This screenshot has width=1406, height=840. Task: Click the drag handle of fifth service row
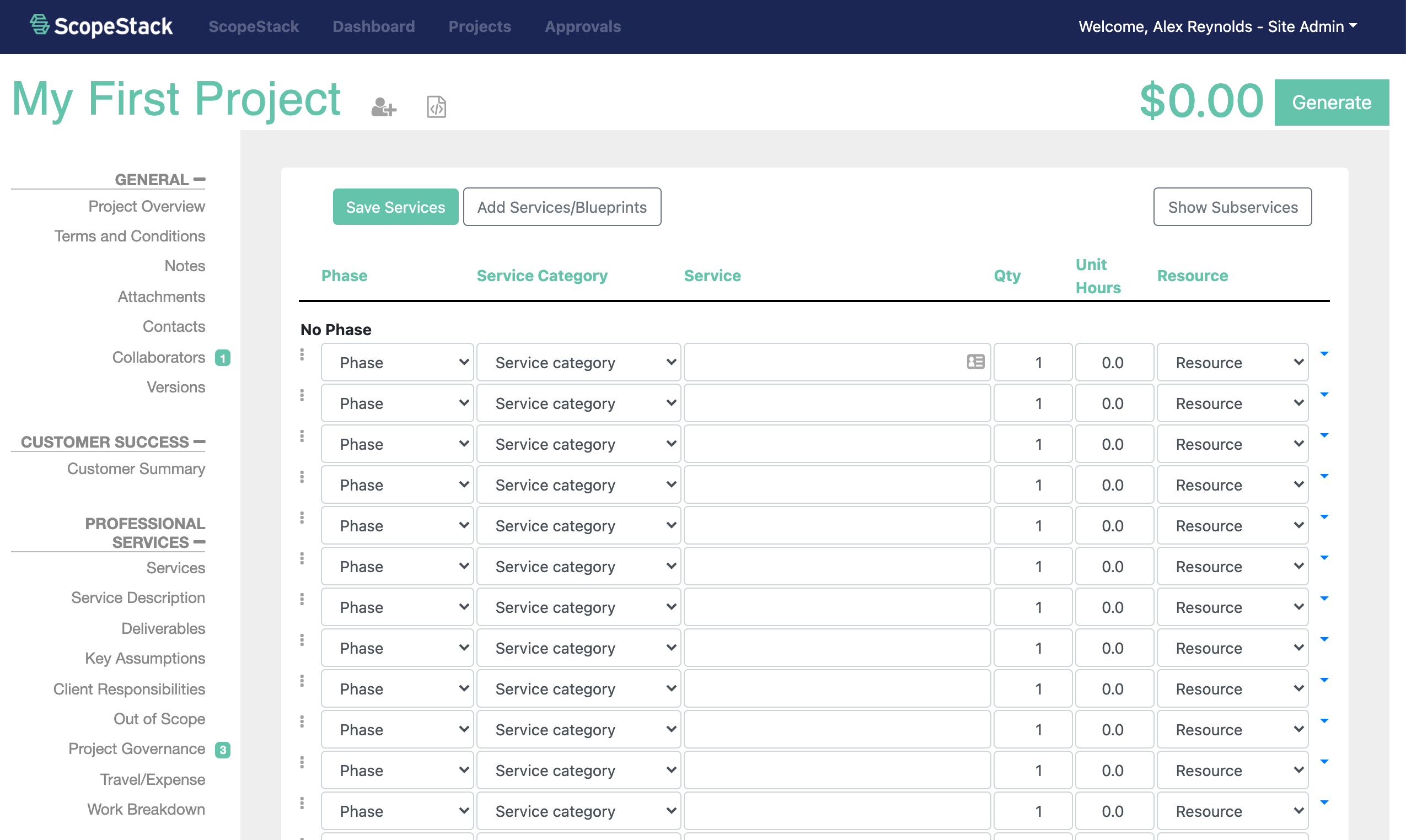[302, 518]
